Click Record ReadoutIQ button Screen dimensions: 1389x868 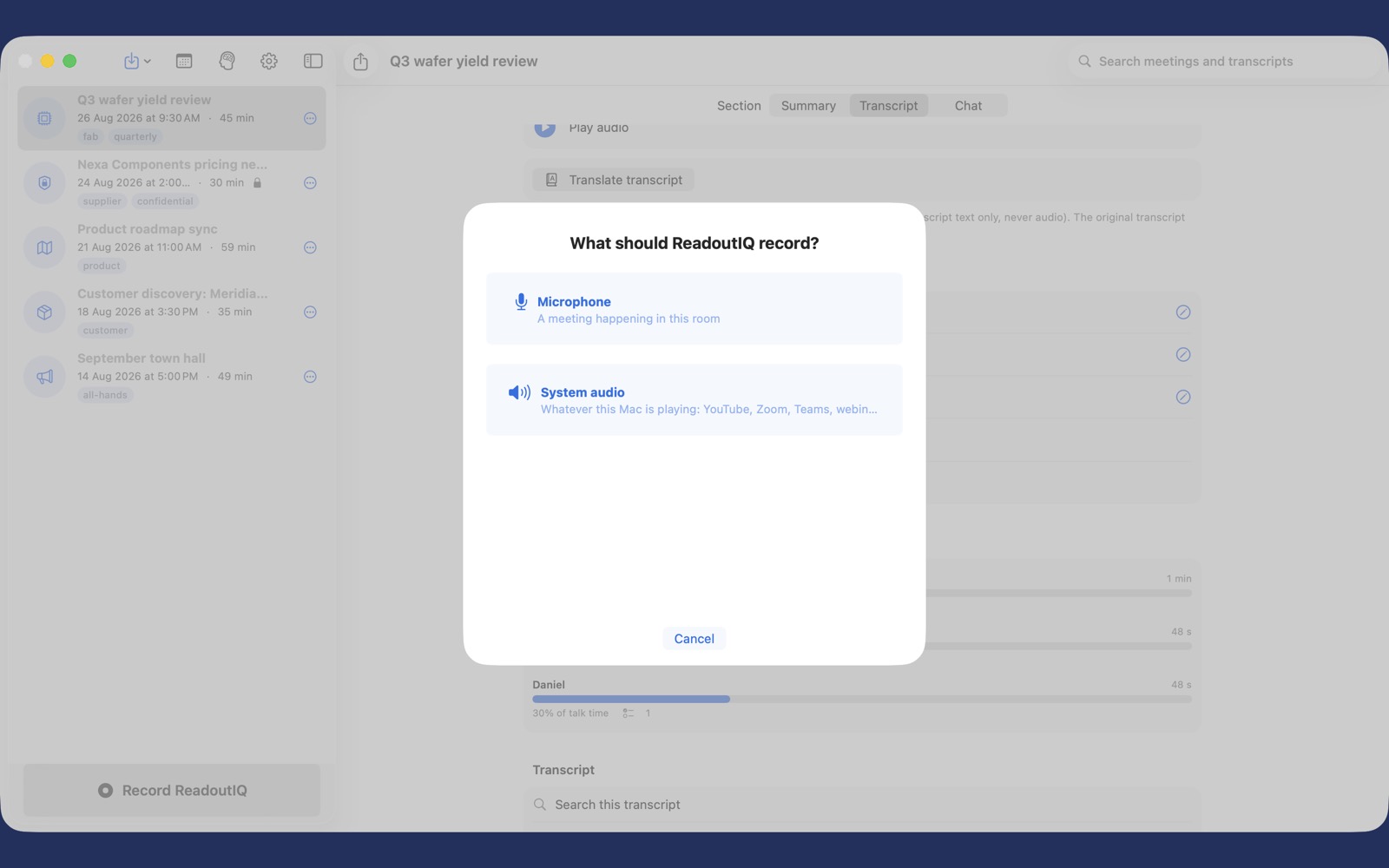click(172, 790)
